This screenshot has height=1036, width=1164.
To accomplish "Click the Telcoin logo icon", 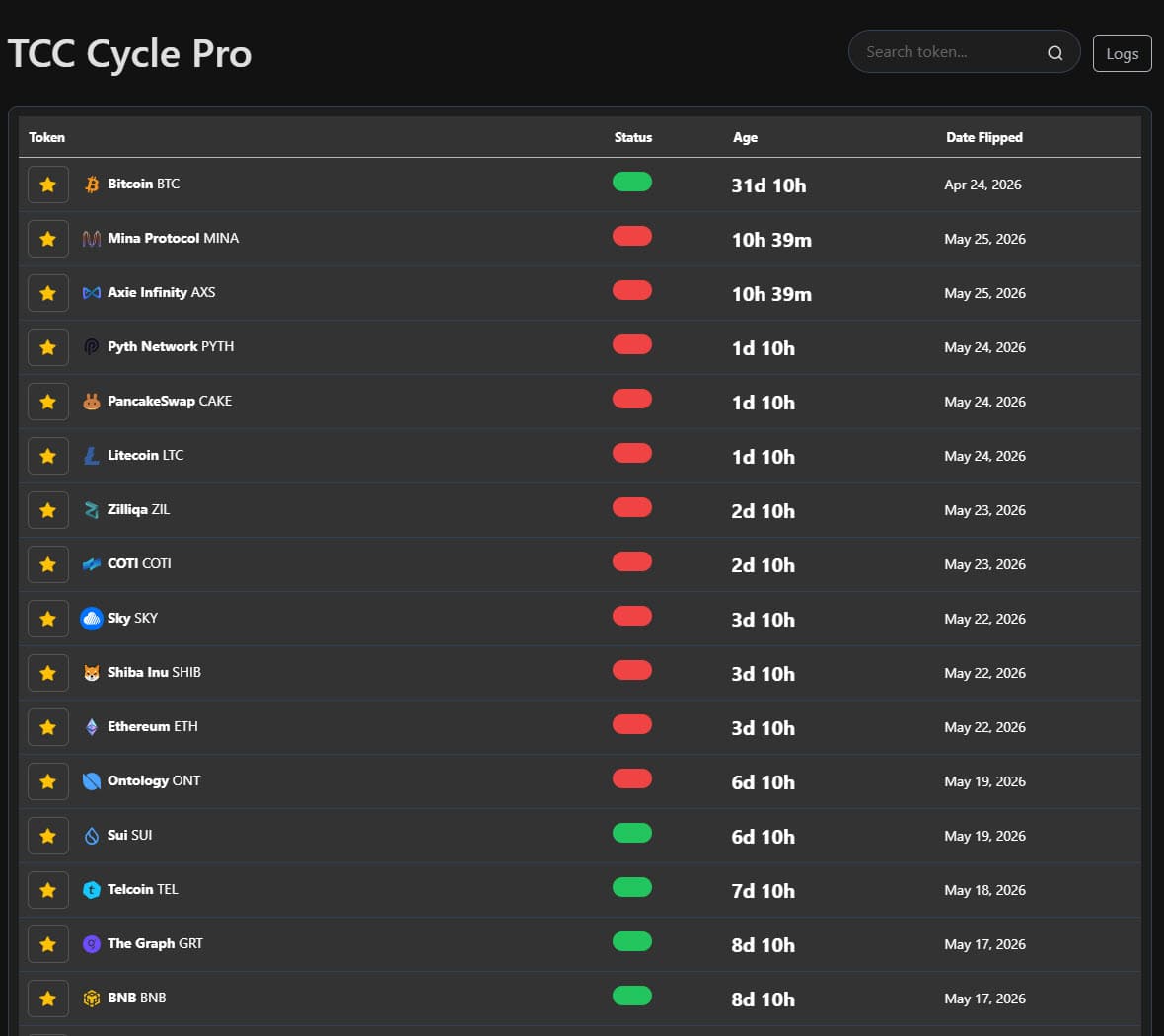I will pos(92,889).
